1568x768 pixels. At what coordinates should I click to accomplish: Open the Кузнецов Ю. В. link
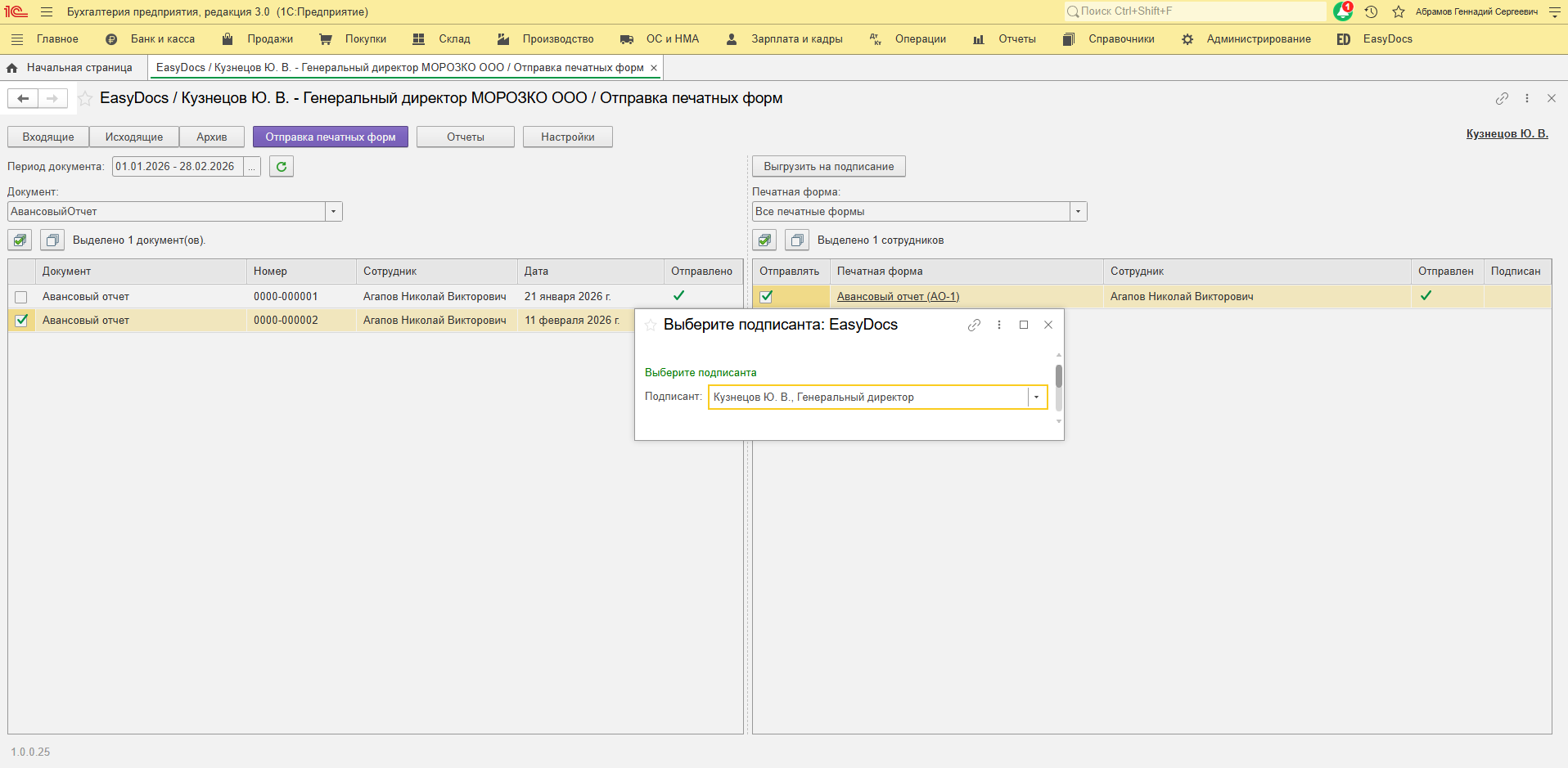(x=1507, y=134)
